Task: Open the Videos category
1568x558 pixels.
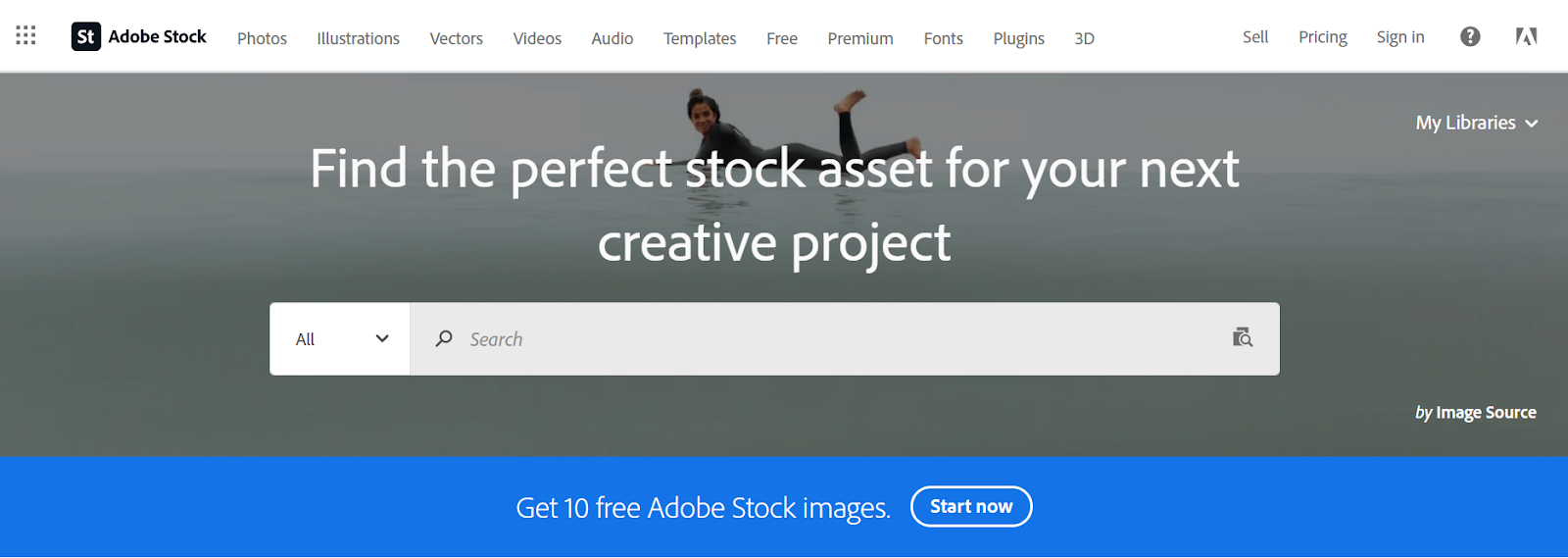Action: (x=537, y=38)
